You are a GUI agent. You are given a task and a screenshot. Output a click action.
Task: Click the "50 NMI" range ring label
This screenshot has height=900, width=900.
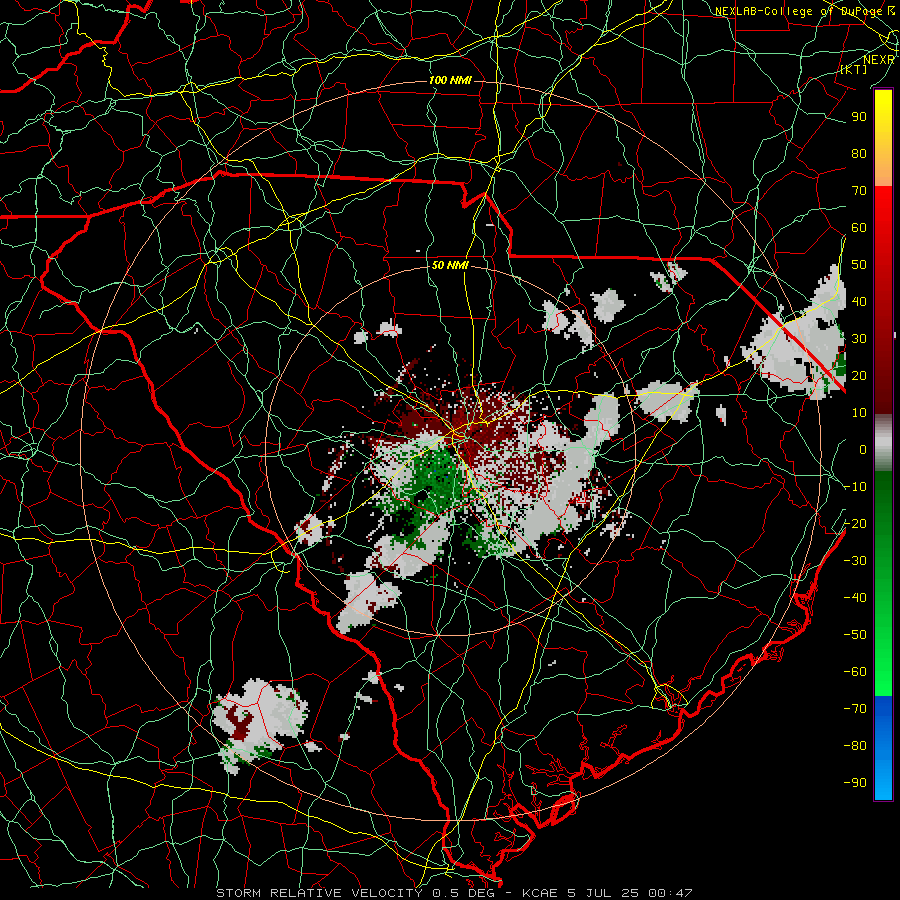450,265
